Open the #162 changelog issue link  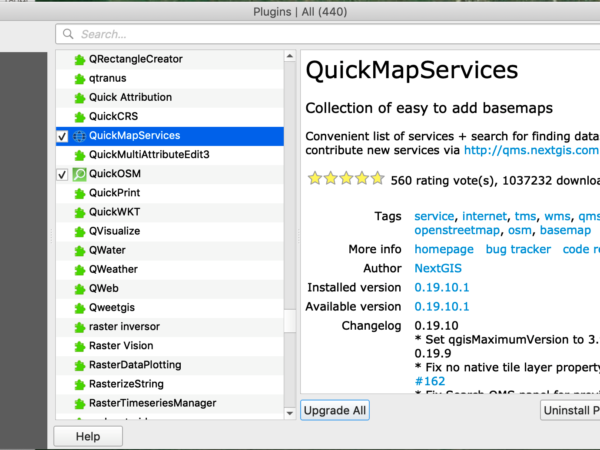[430, 381]
